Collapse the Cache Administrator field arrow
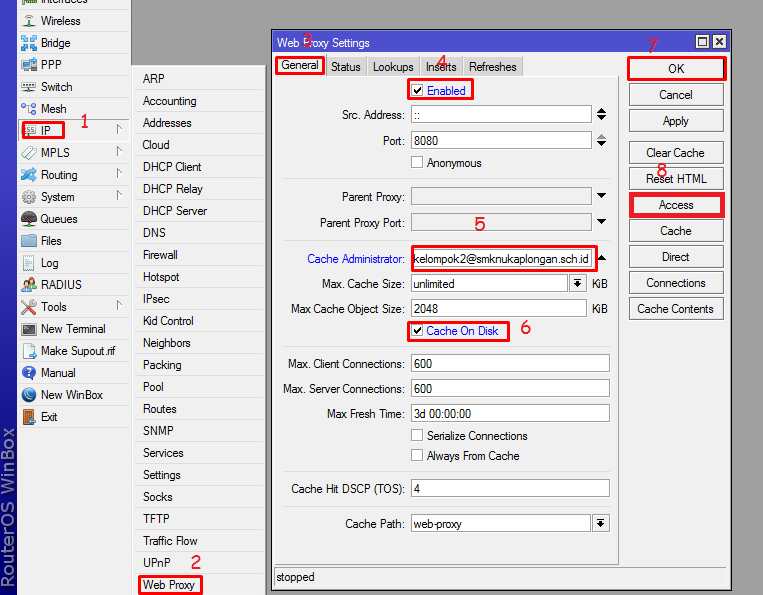This screenshot has height=595, width=763. coord(602,258)
